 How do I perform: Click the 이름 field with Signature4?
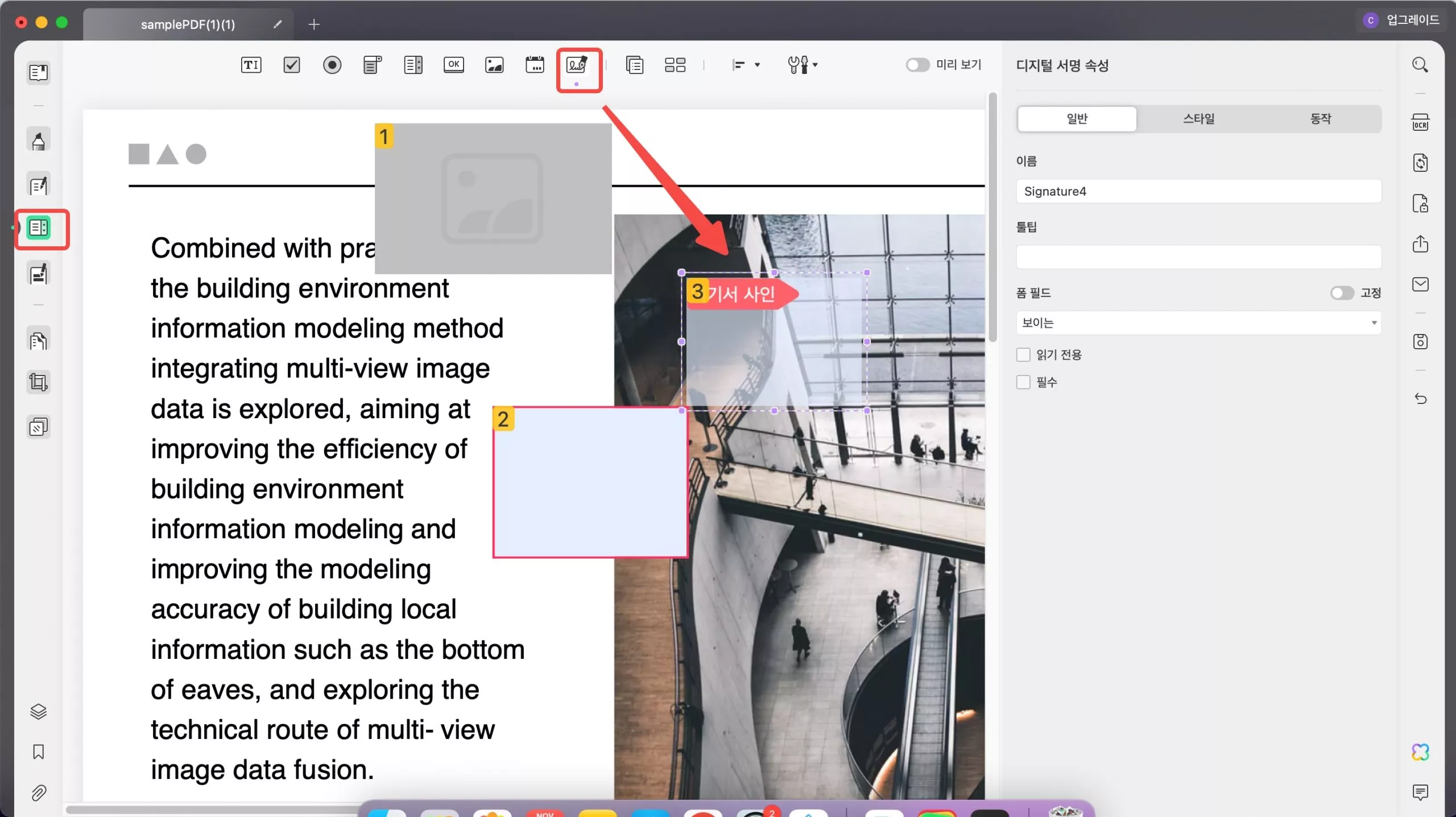tap(1198, 191)
